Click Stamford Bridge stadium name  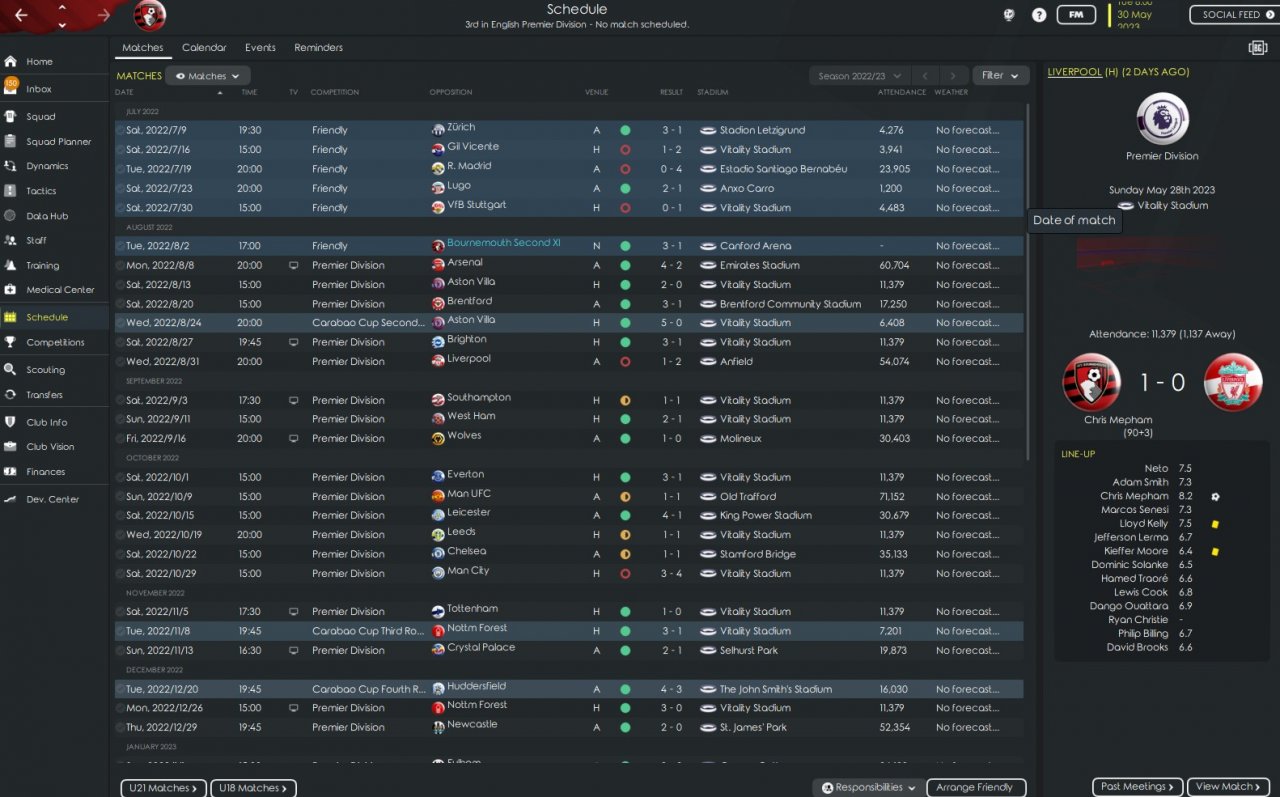(x=758, y=554)
